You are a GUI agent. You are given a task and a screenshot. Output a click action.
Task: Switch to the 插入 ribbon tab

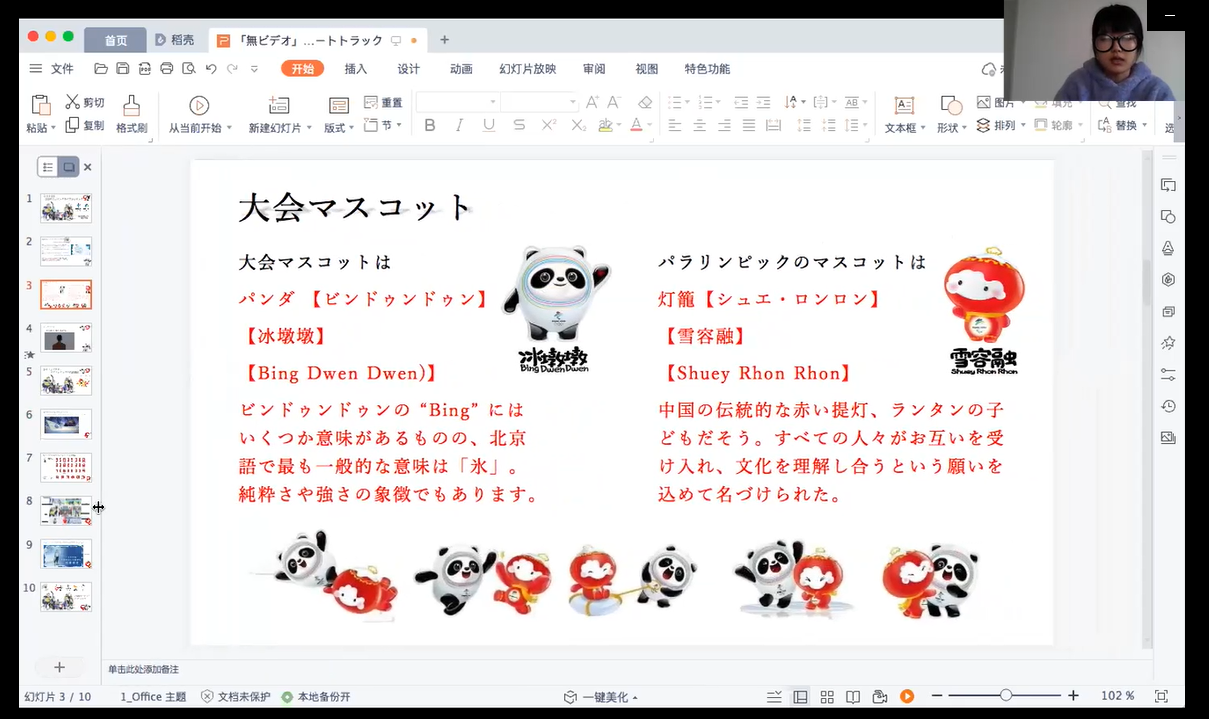[x=356, y=69]
